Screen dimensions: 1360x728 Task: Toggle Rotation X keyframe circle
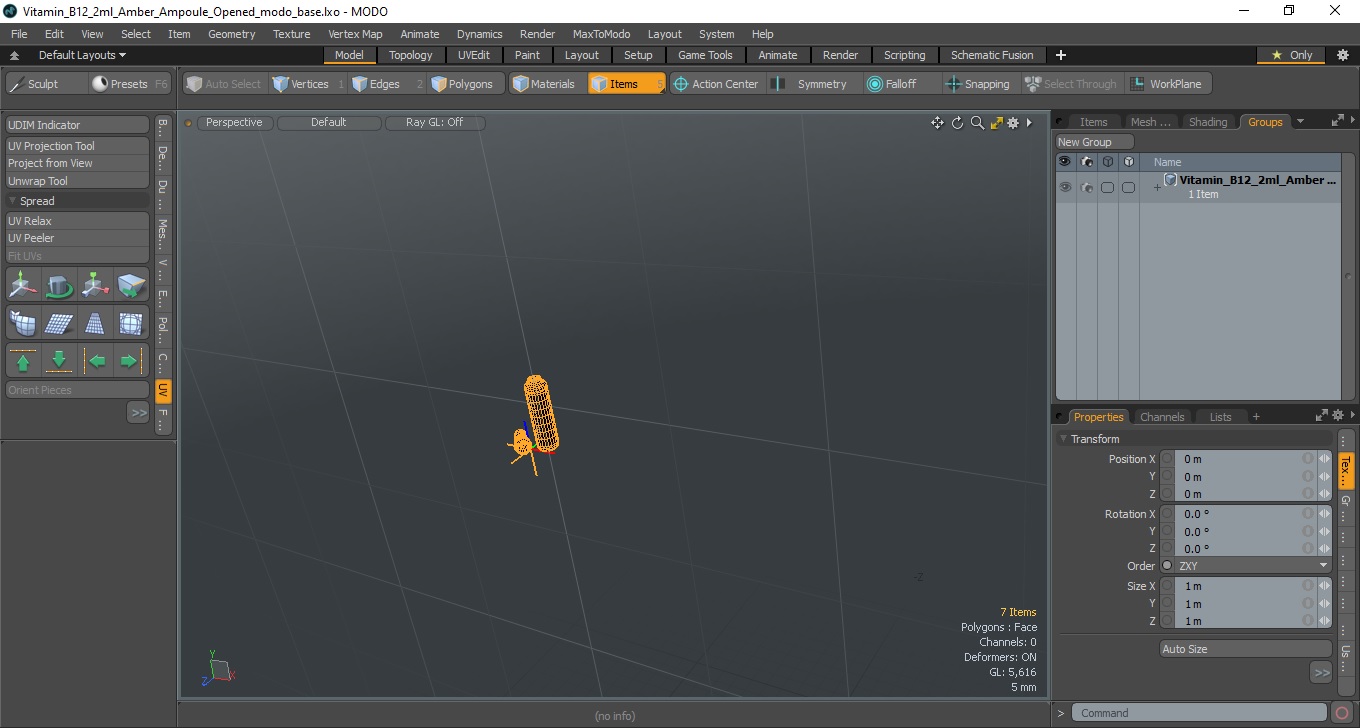tap(1167, 514)
